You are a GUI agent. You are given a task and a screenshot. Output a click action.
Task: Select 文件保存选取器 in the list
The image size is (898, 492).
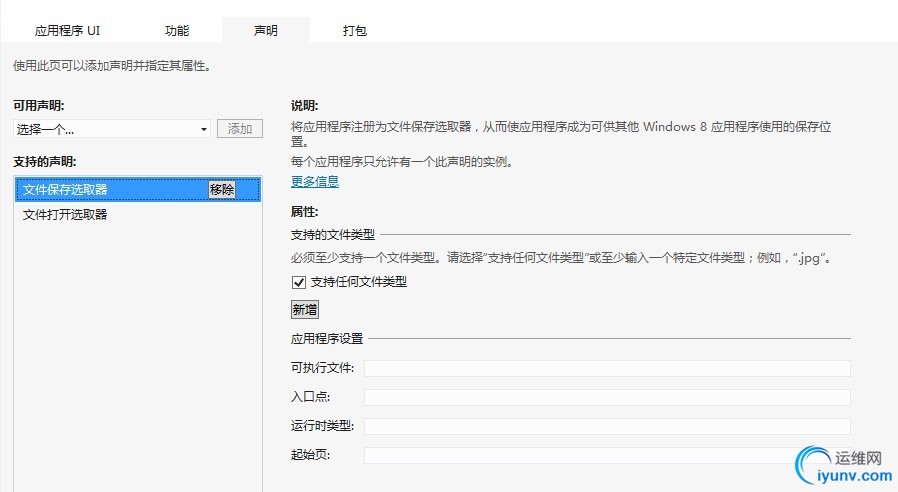(137, 190)
